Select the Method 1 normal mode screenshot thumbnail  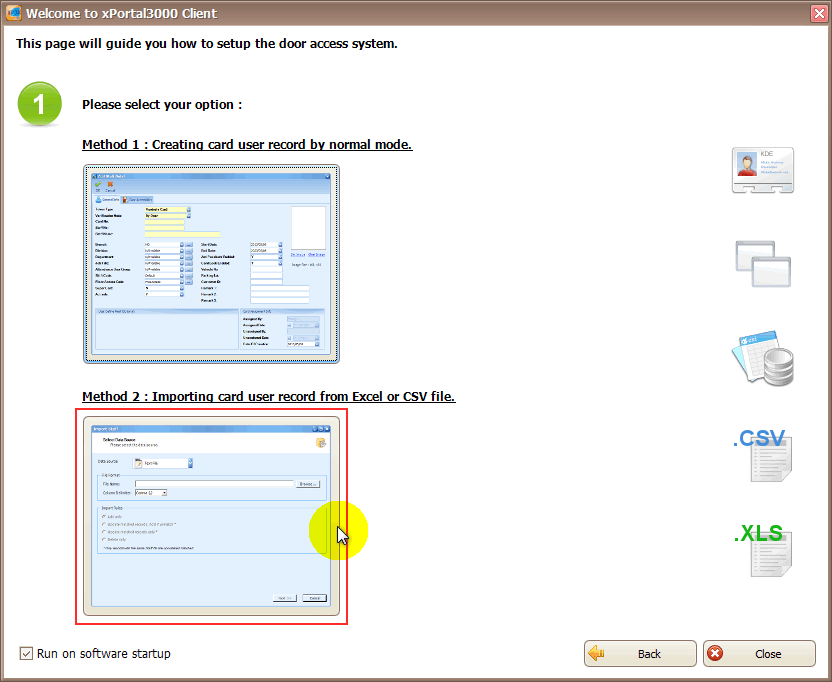pyautogui.click(x=211, y=264)
